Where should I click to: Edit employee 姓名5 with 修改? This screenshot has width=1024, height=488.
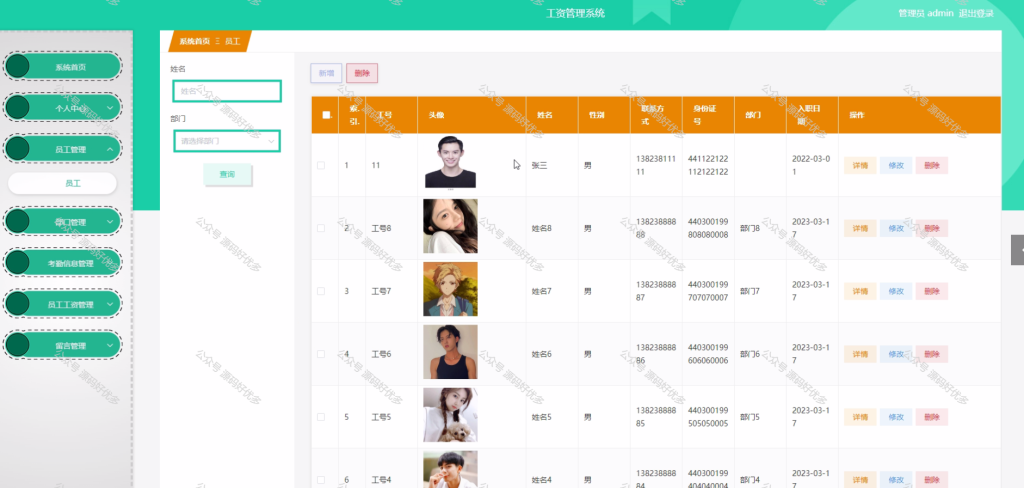tap(896, 417)
